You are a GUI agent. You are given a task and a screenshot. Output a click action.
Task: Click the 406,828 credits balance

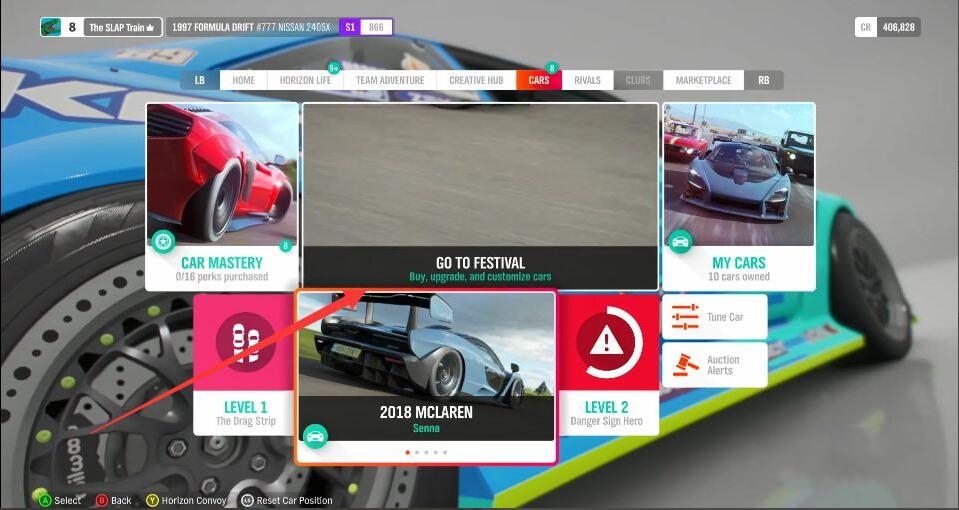[x=898, y=27]
